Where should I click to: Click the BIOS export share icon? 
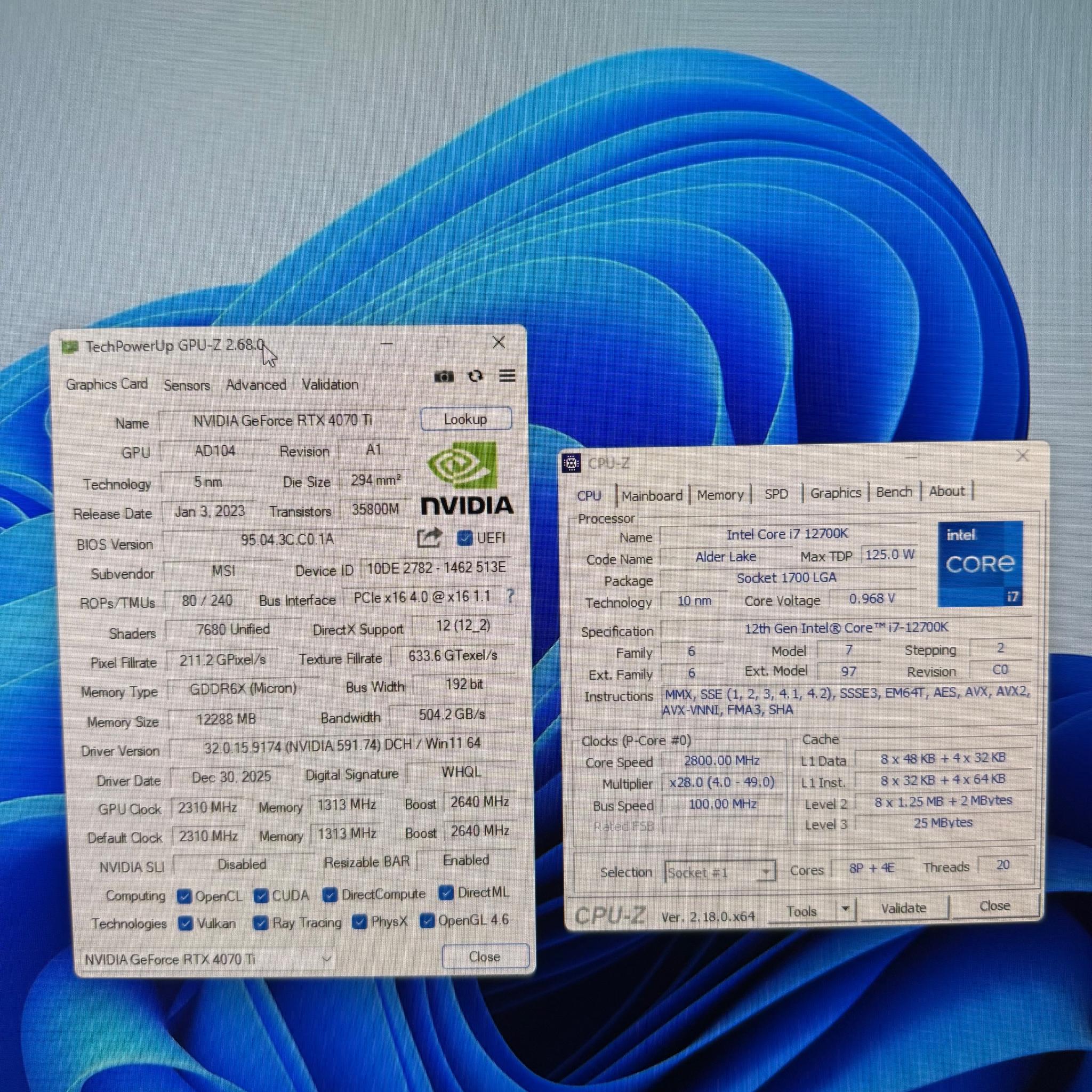click(429, 537)
